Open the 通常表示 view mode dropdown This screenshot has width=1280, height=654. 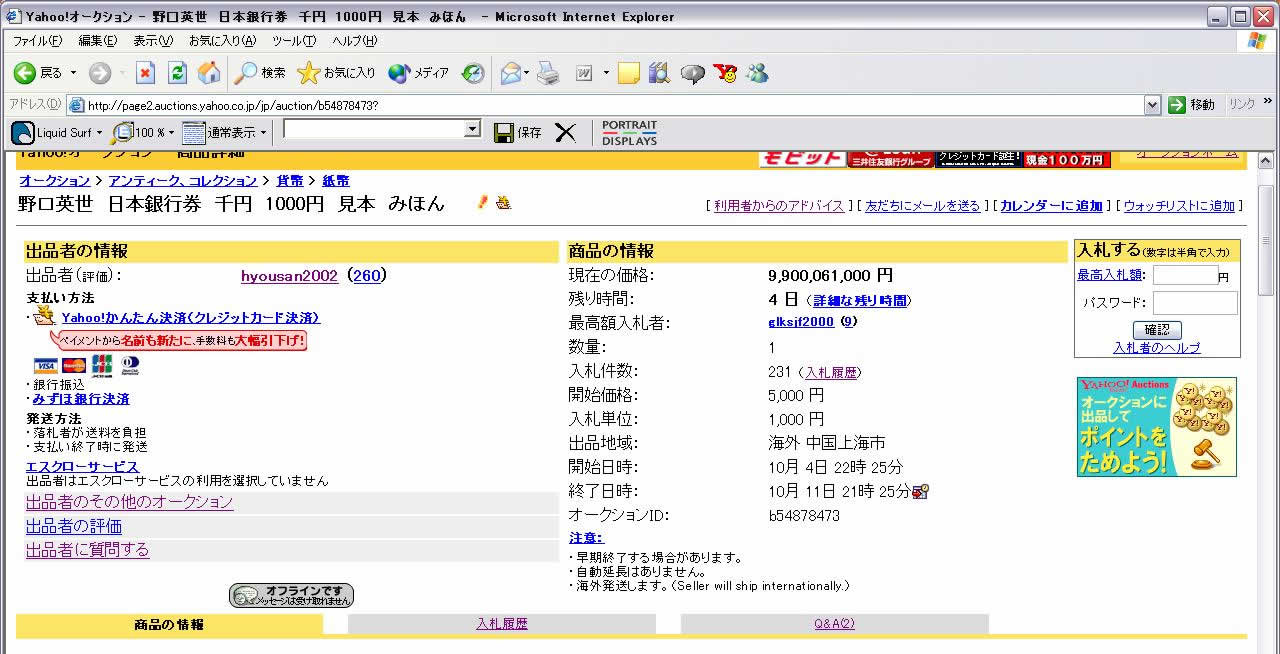tap(263, 132)
